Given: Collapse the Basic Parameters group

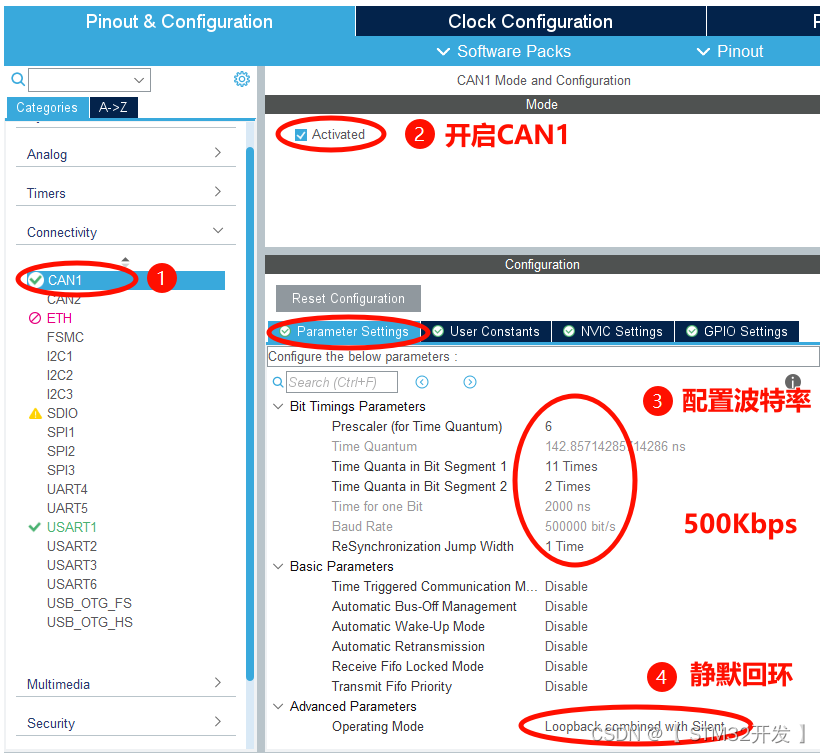Looking at the screenshot, I should (x=278, y=566).
